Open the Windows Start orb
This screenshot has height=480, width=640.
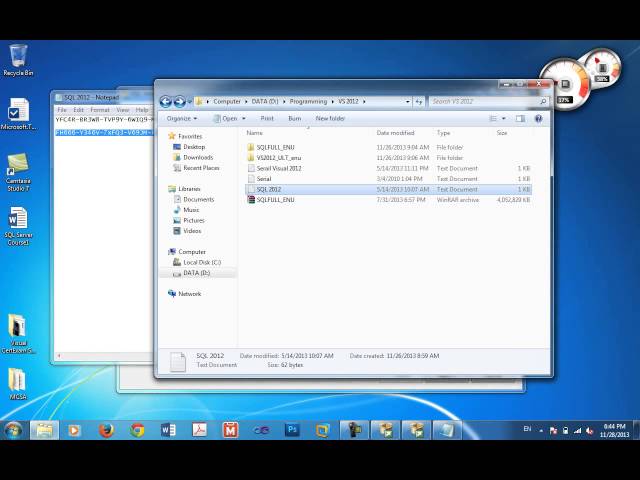(x=13, y=430)
